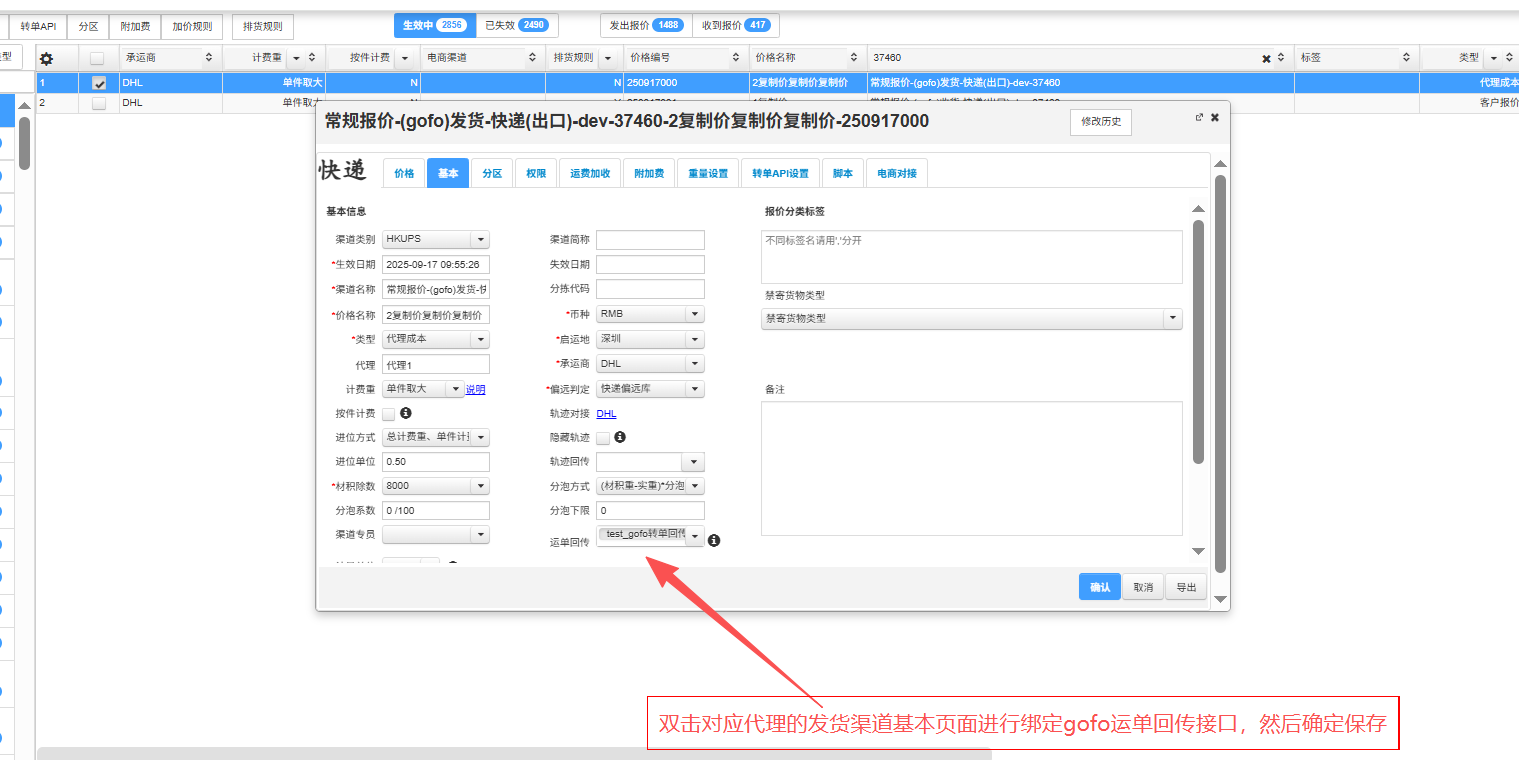Image resolution: width=1519 pixels, height=760 pixels.
Task: Sort the 价格名称 column
Action: tap(854, 58)
